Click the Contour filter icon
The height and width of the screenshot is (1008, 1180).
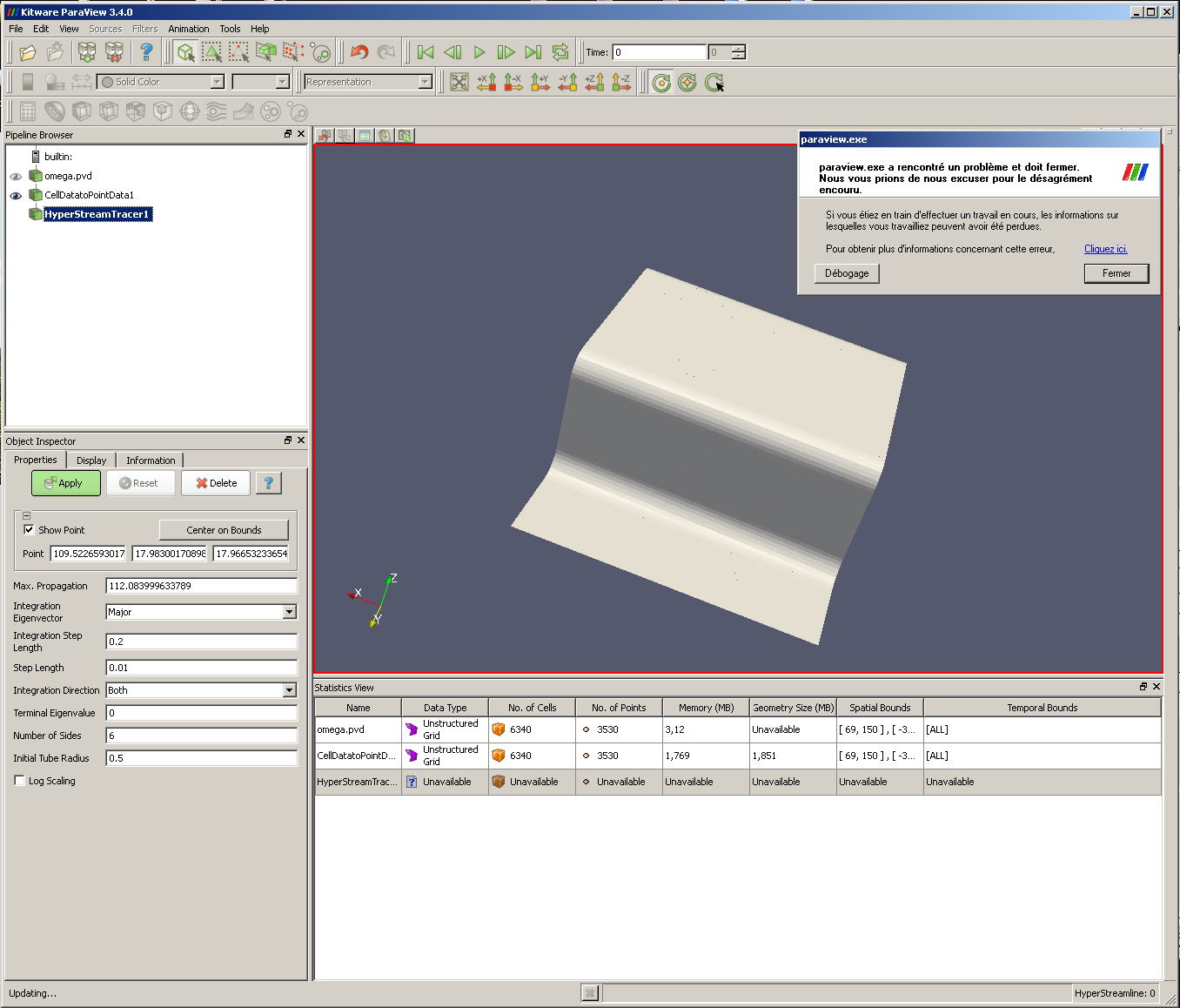click(x=55, y=111)
